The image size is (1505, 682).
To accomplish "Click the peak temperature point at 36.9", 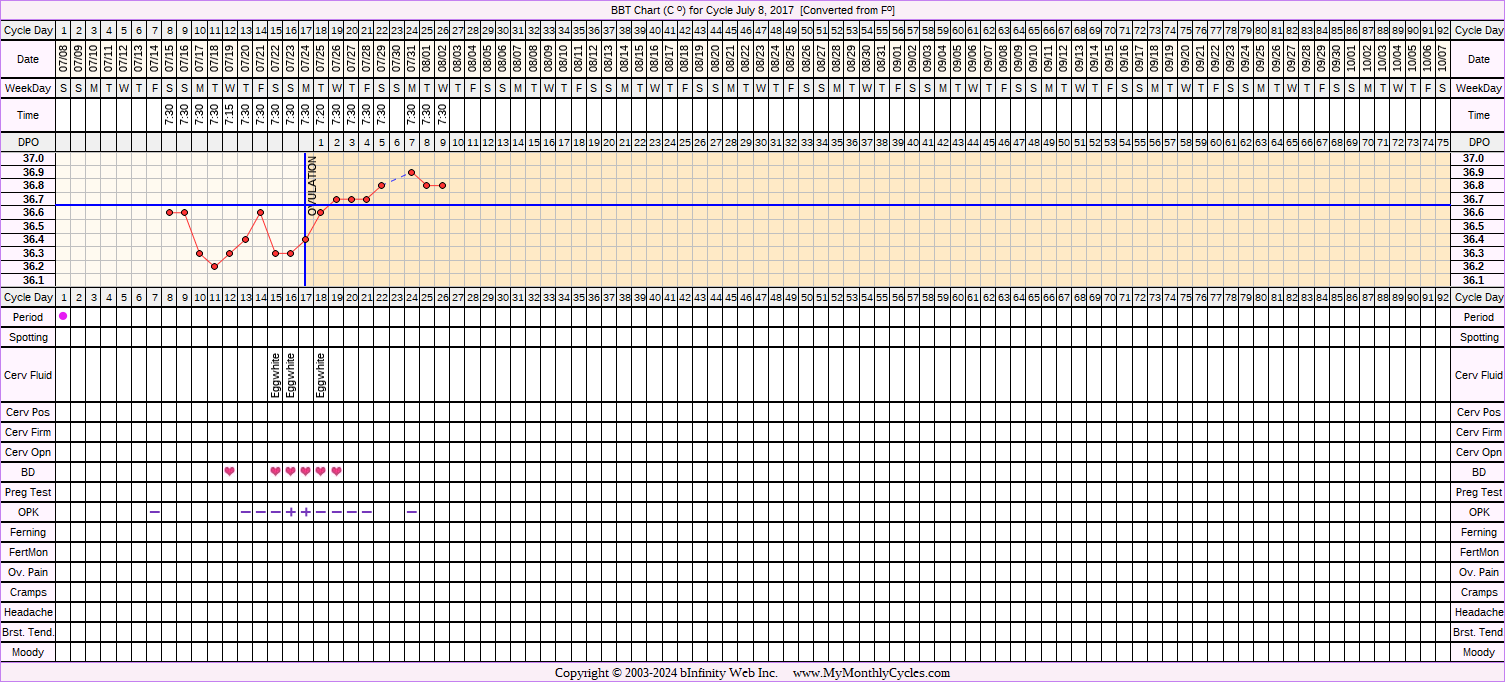I will 412,172.
